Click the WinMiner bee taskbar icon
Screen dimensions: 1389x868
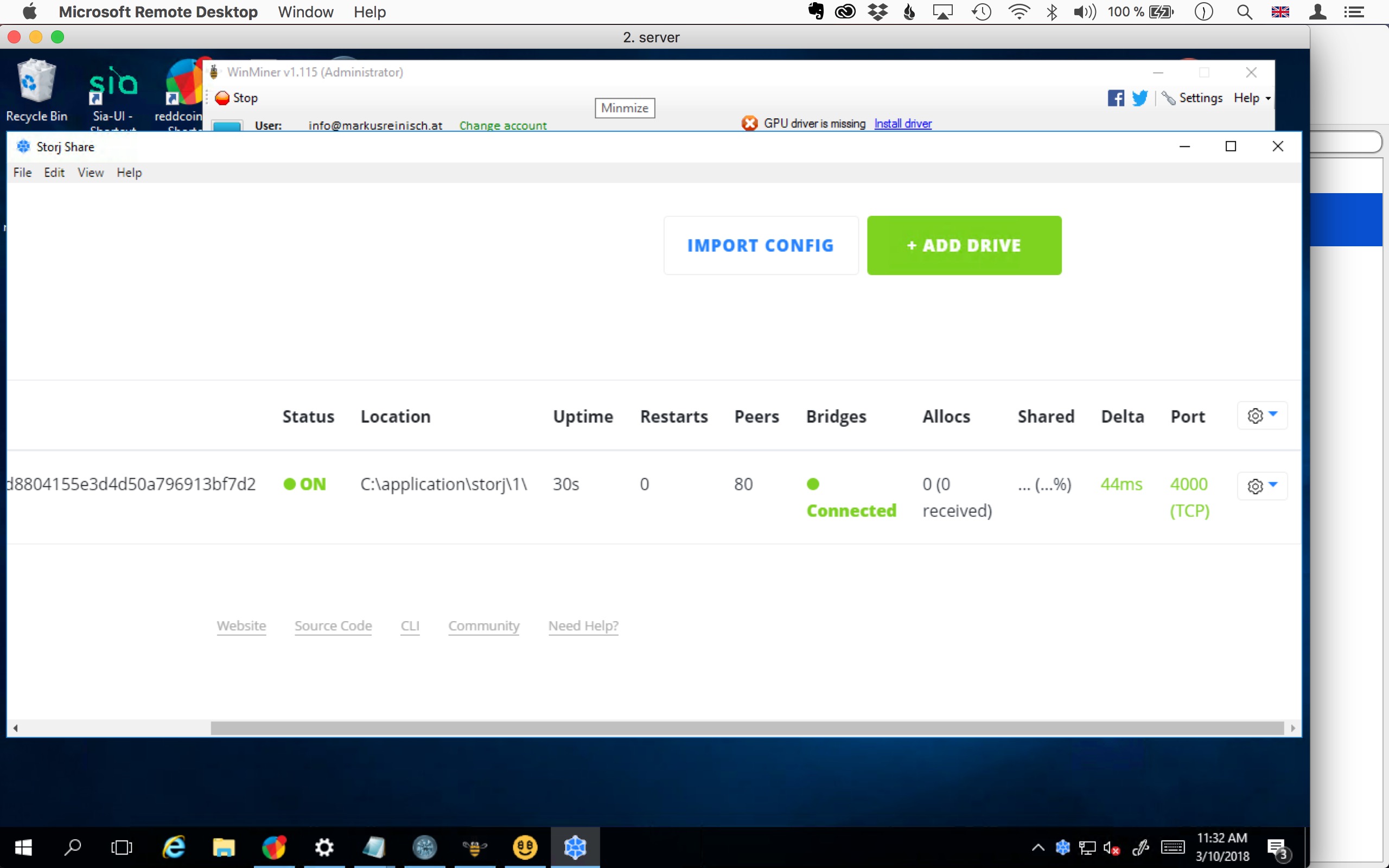(475, 847)
